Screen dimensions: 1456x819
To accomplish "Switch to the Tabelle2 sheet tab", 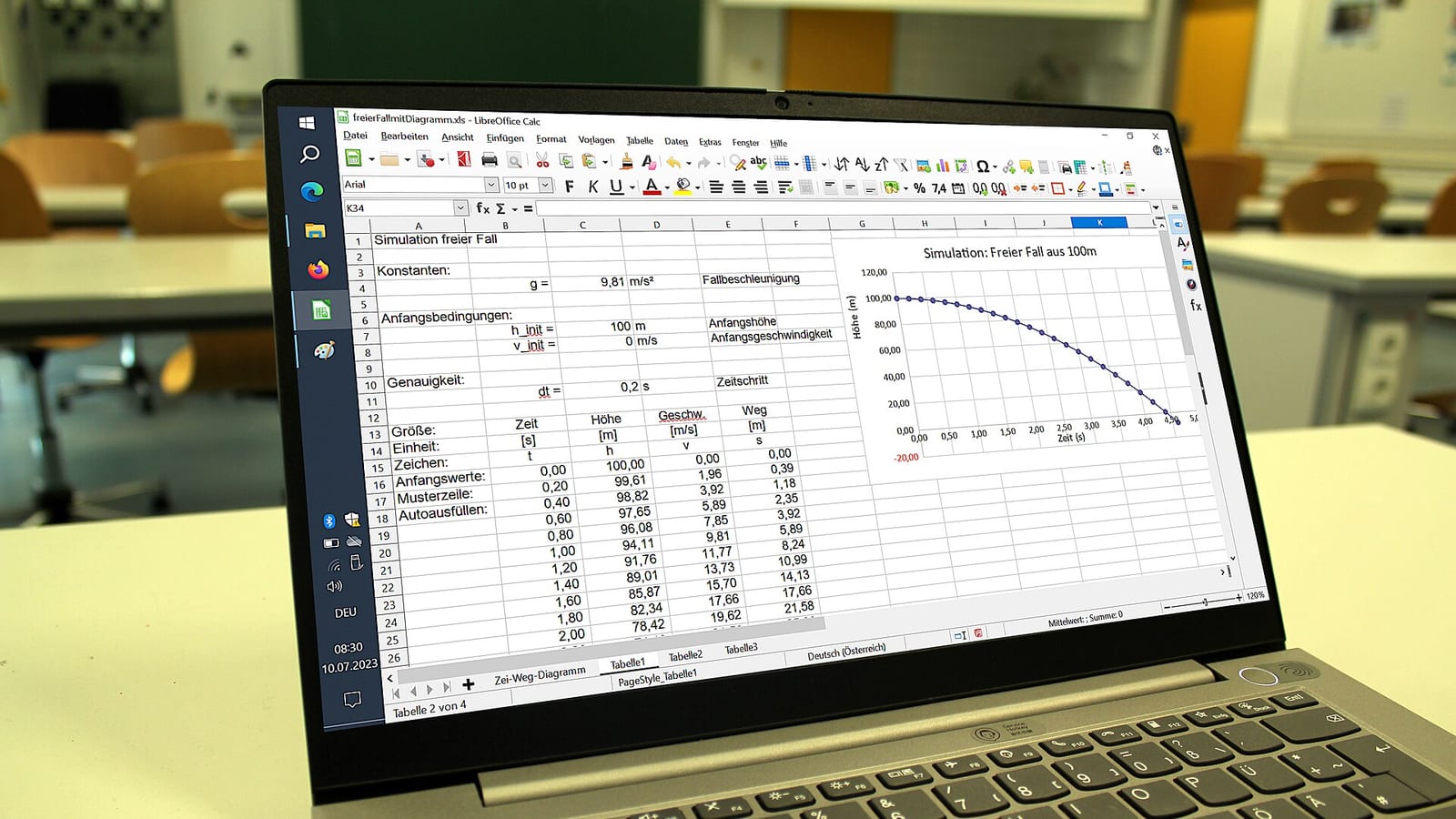I will point(685,655).
